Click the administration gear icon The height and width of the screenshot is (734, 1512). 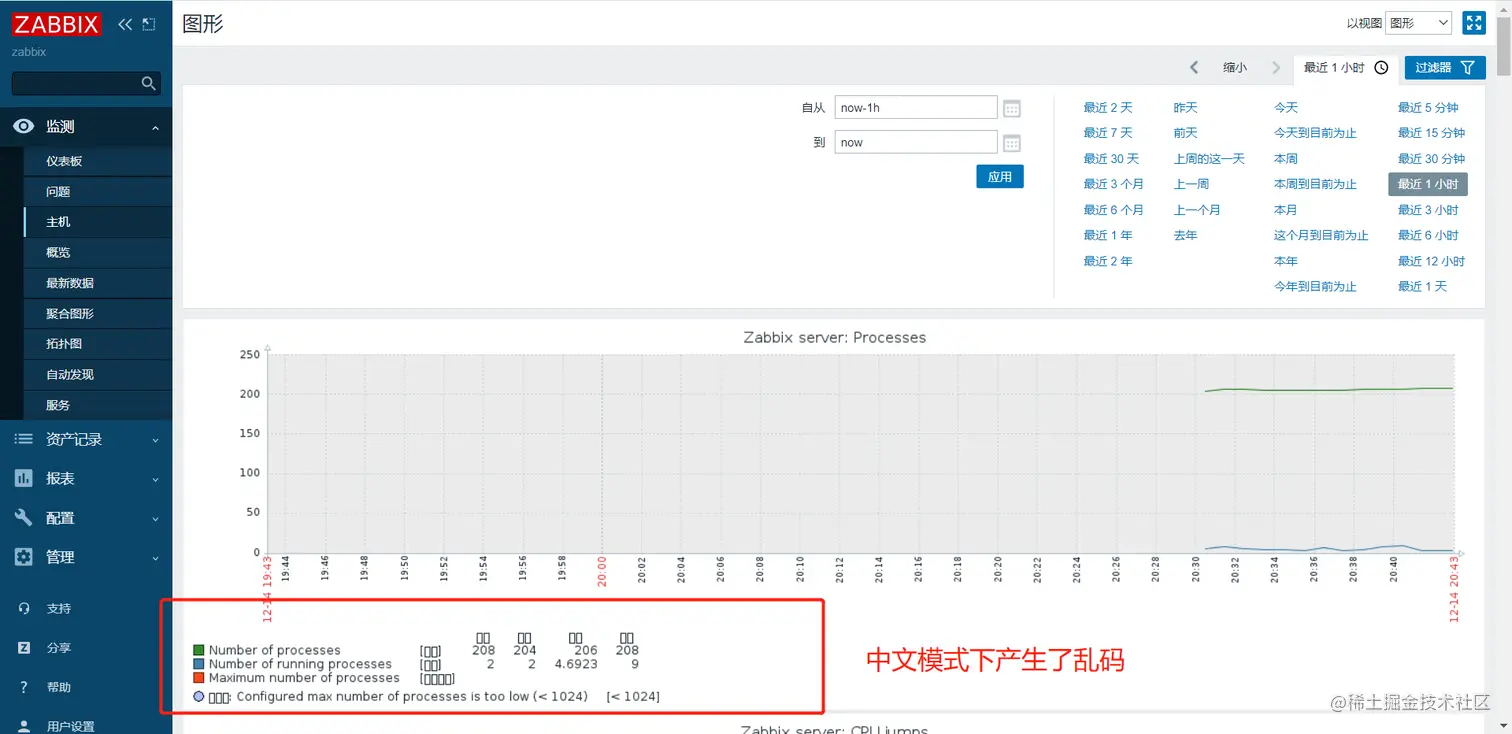coord(23,557)
